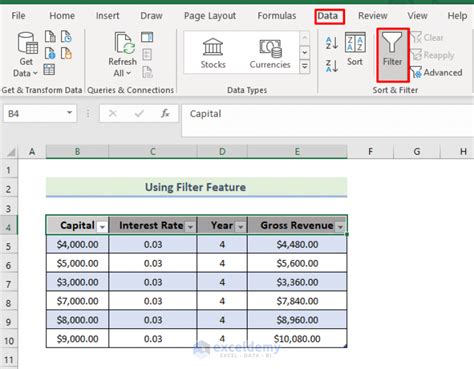
Task: Select column G header
Action: coord(417,152)
